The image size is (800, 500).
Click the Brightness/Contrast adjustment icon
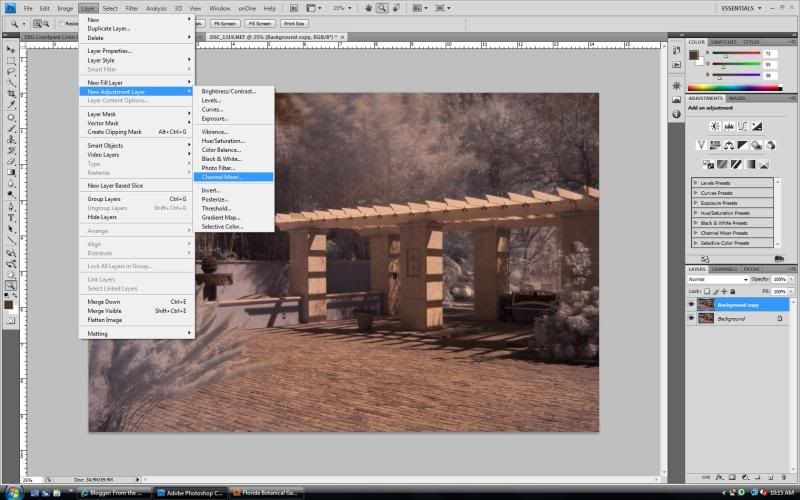(x=714, y=127)
